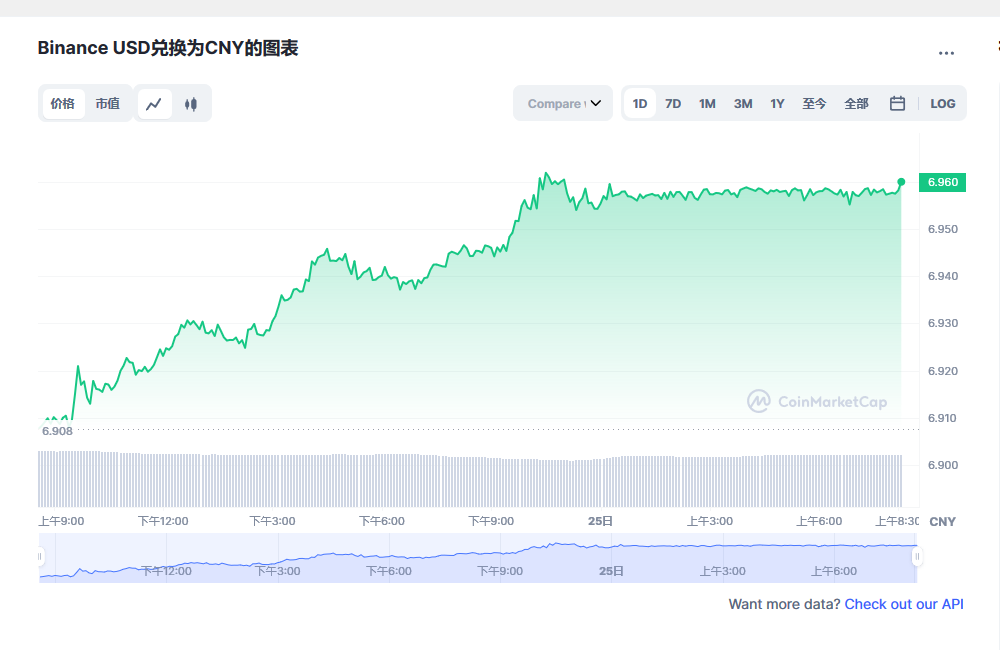Click the right range slider handle
The height and width of the screenshot is (650, 1000).
pos(917,557)
